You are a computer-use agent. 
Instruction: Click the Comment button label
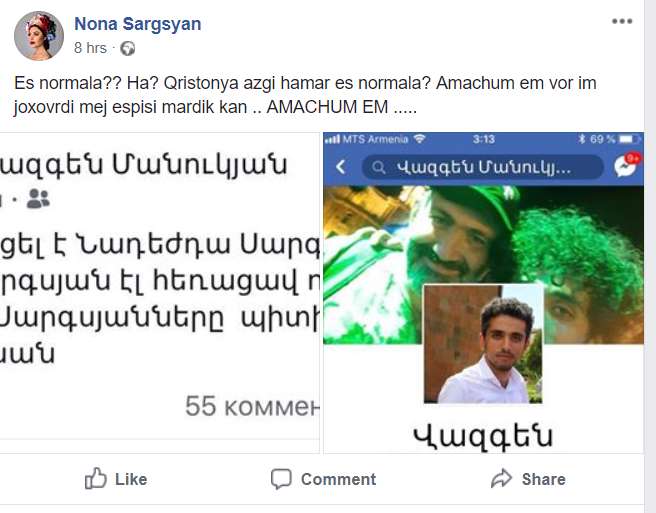(338, 479)
